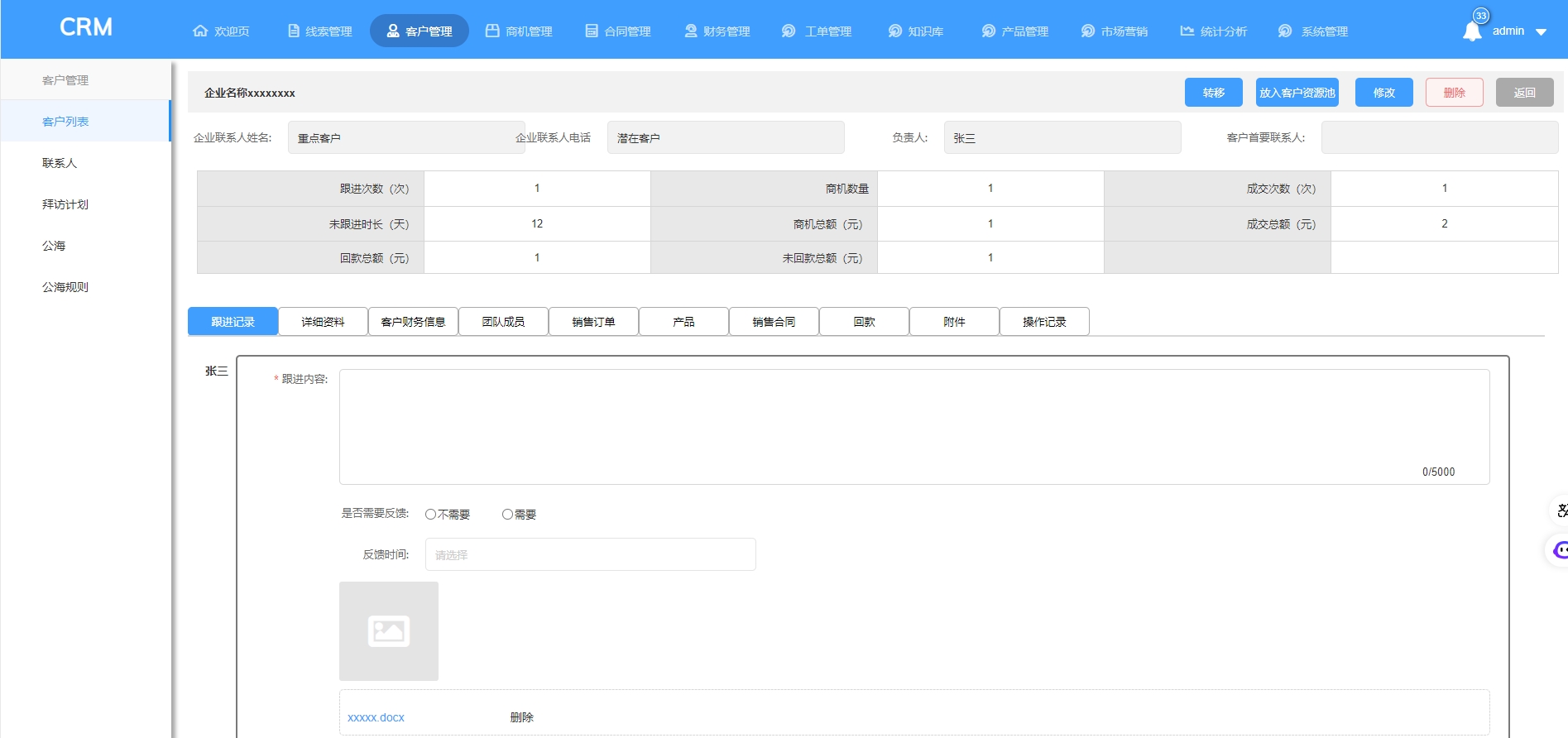Switch to the 产品 tab
Screen dimensions: 1568x738
click(683, 321)
